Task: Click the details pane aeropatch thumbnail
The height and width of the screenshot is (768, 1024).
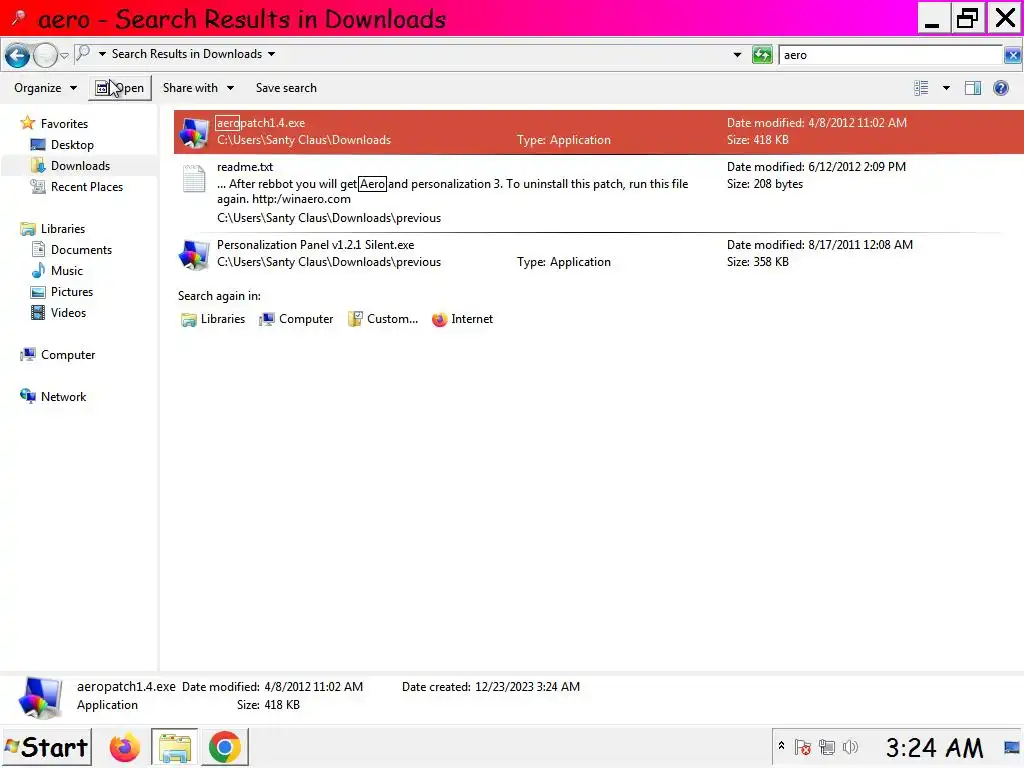Action: pyautogui.click(x=40, y=696)
